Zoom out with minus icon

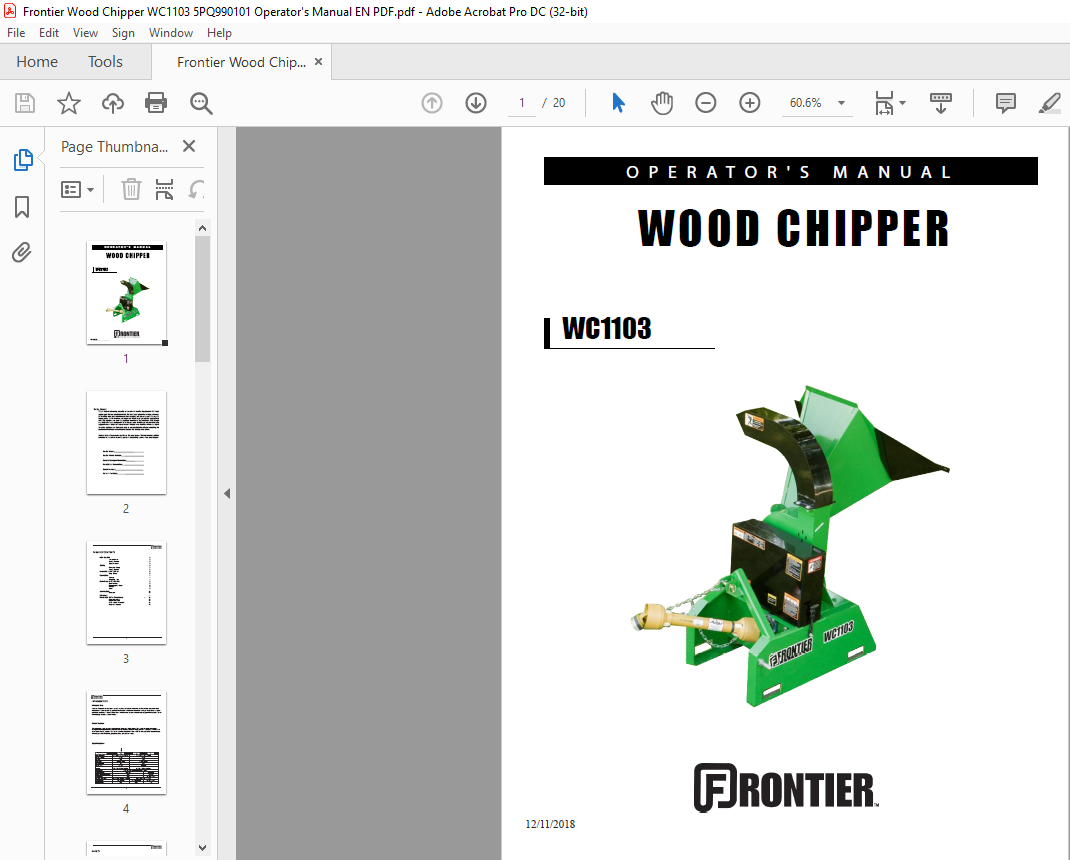[x=706, y=103]
